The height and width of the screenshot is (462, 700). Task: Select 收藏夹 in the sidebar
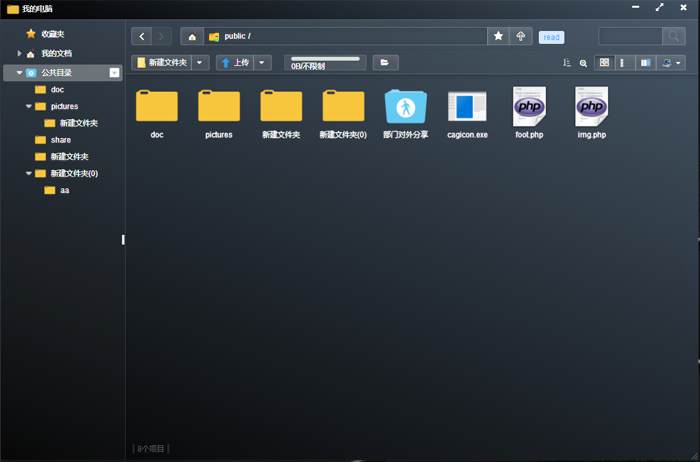[52, 34]
